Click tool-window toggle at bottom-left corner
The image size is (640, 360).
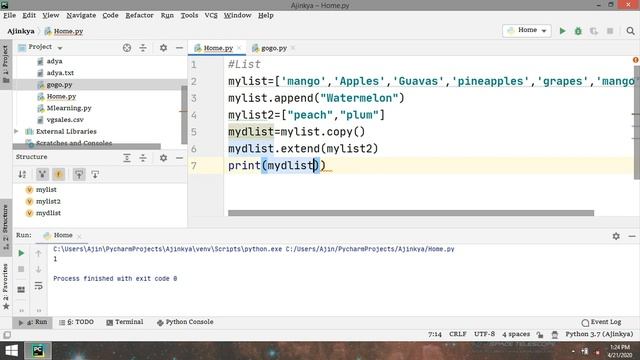point(7,335)
